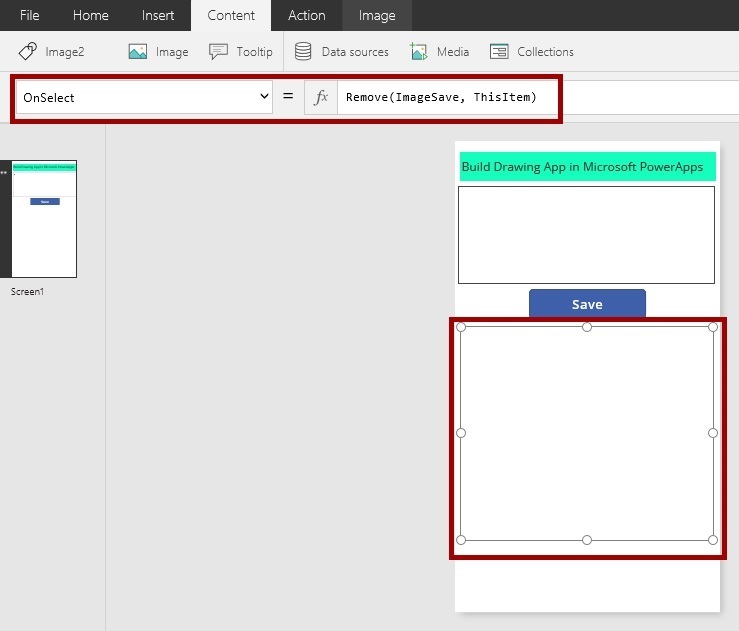Open the File menu
Viewport: 739px width, 631px height.
click(30, 15)
